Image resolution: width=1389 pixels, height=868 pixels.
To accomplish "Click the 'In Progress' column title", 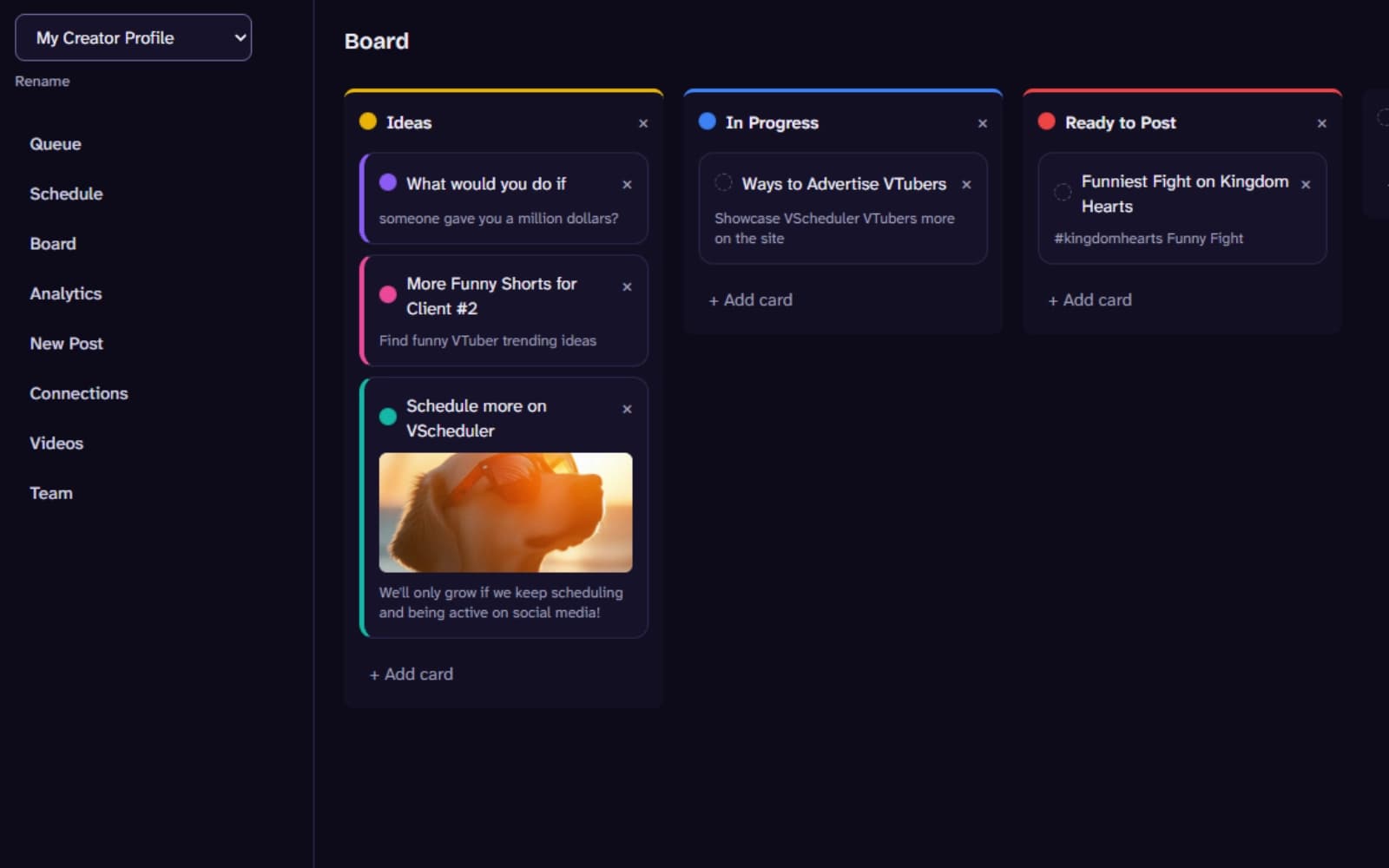I will (772, 122).
